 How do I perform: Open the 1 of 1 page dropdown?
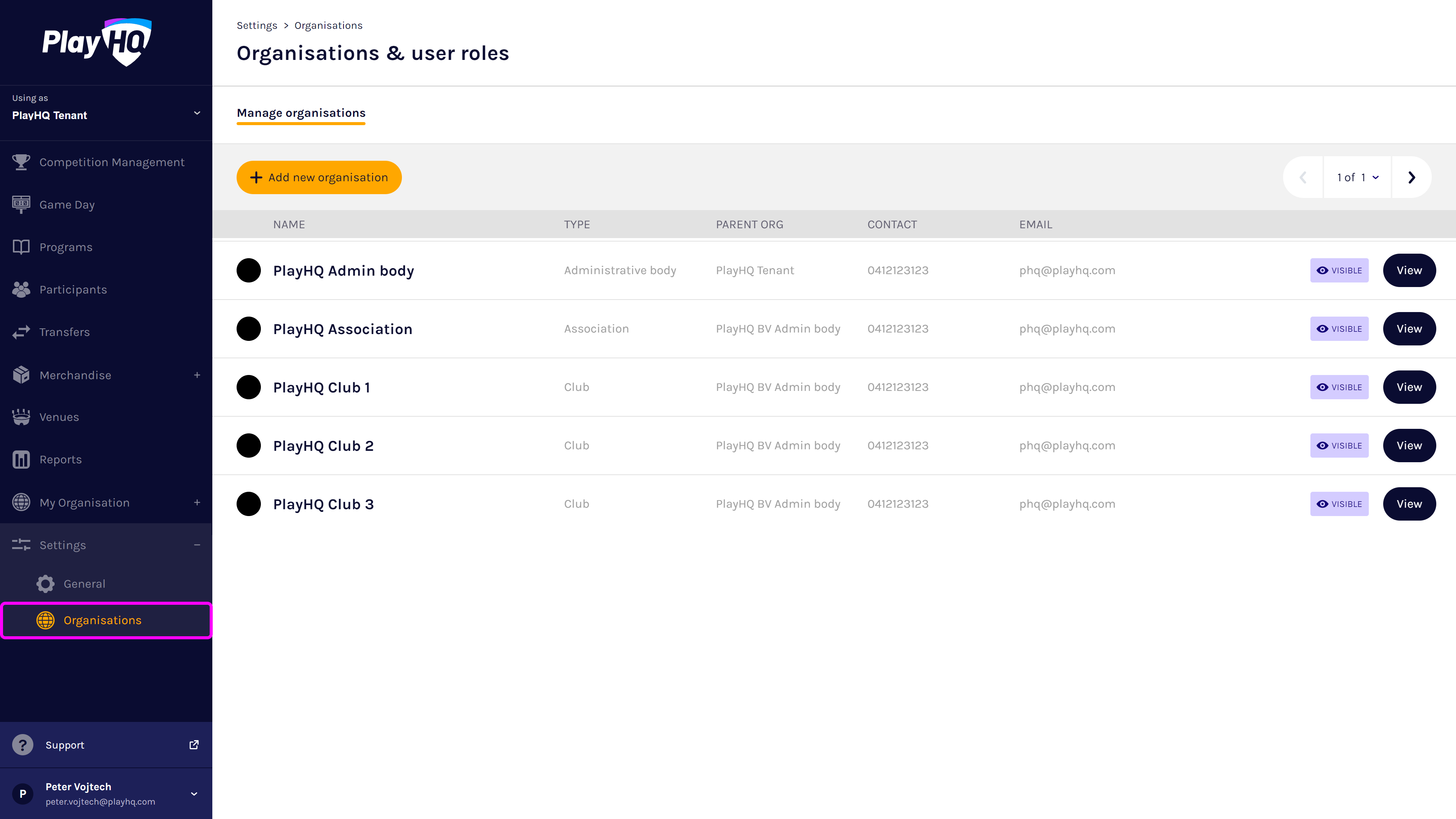click(1358, 177)
